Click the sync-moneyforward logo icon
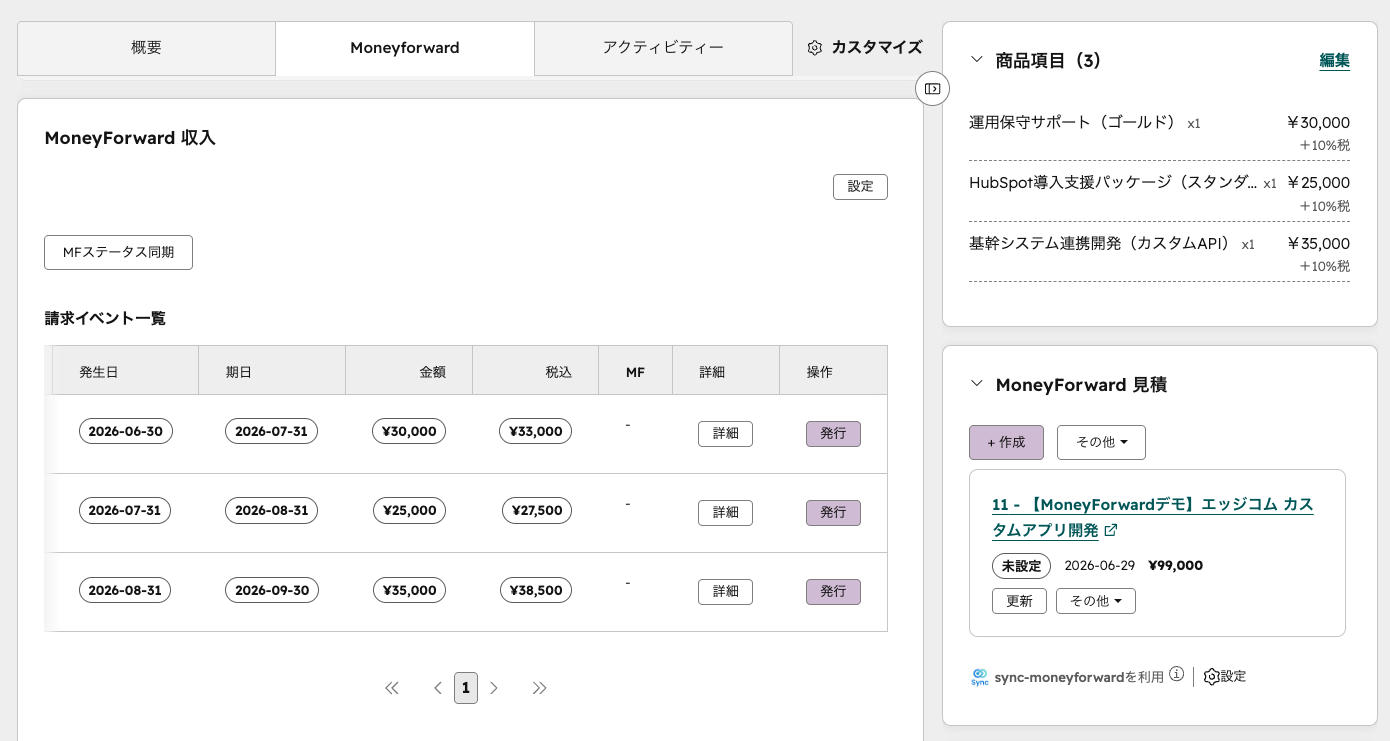 coord(980,677)
